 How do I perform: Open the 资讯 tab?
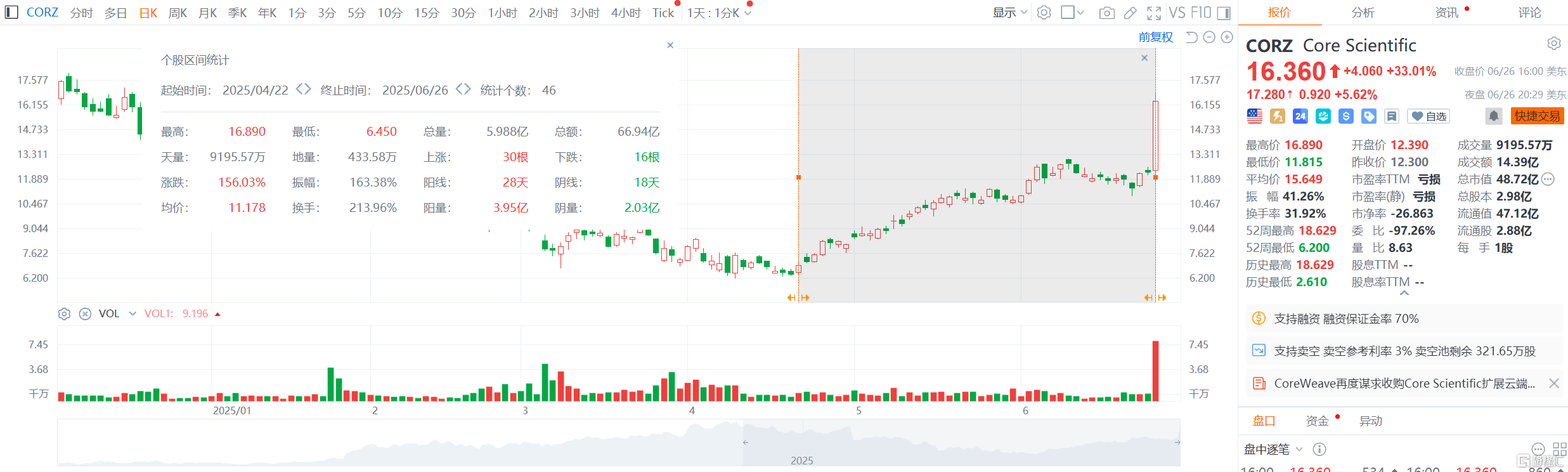tap(1447, 13)
